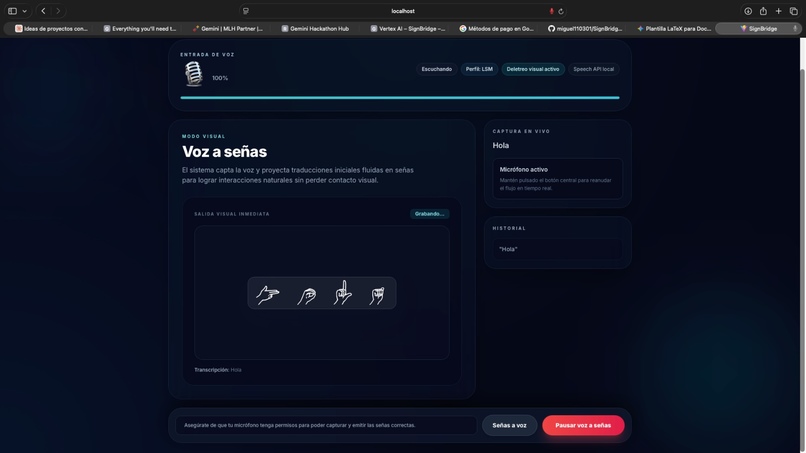Show the tab overview icon

(x=794, y=11)
